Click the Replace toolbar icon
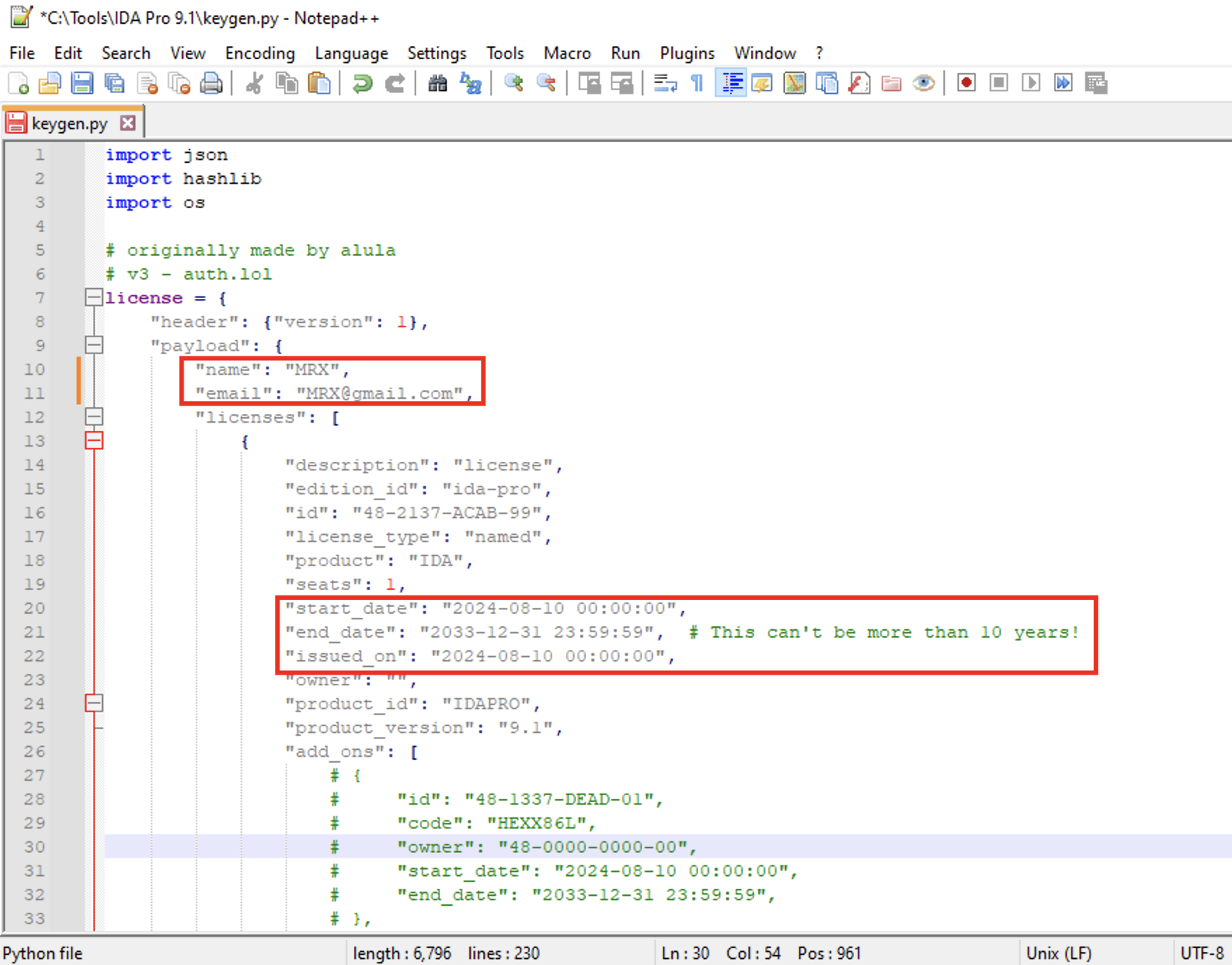The width and height of the screenshot is (1232, 965). (469, 83)
